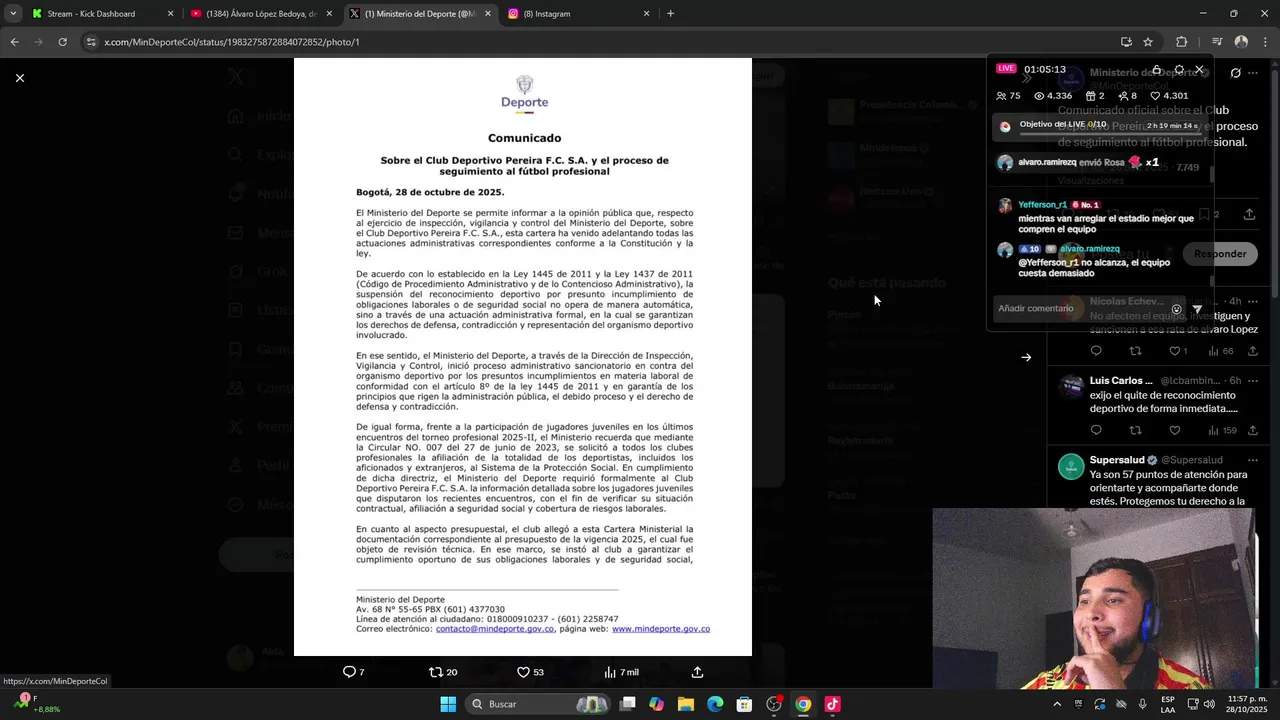Reply to Luis Carlos comment
This screenshot has width=1280, height=720.
click(x=1096, y=431)
